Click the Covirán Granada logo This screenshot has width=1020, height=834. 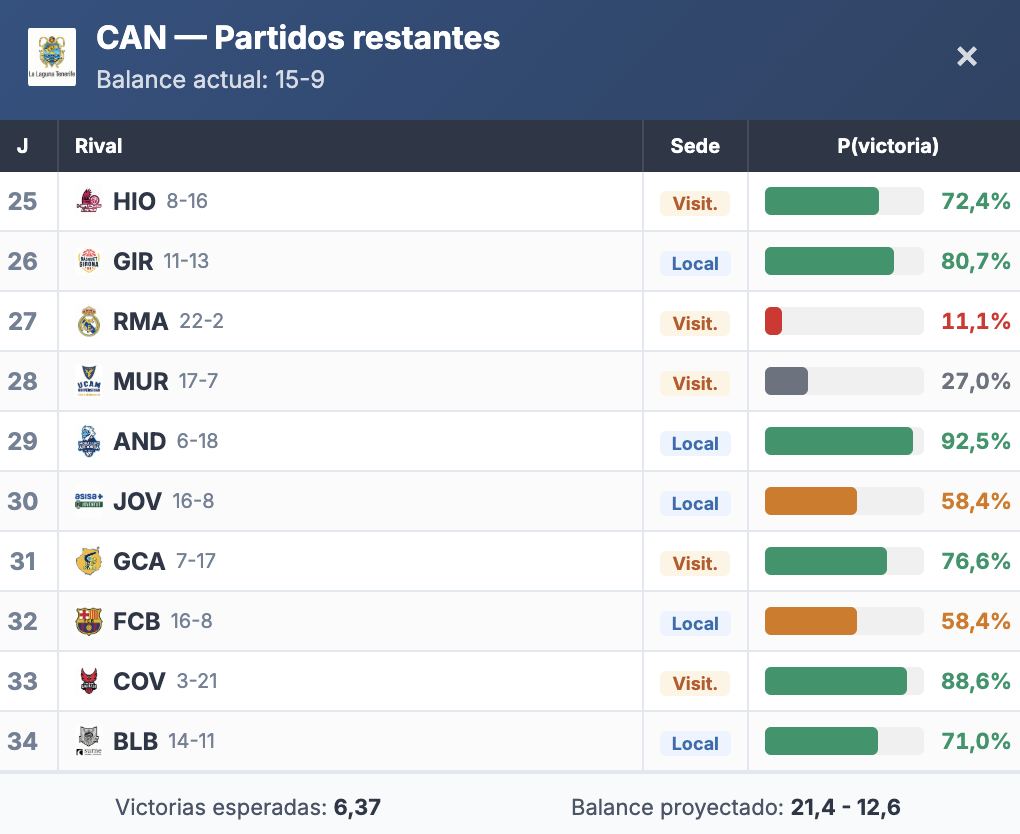coord(89,681)
